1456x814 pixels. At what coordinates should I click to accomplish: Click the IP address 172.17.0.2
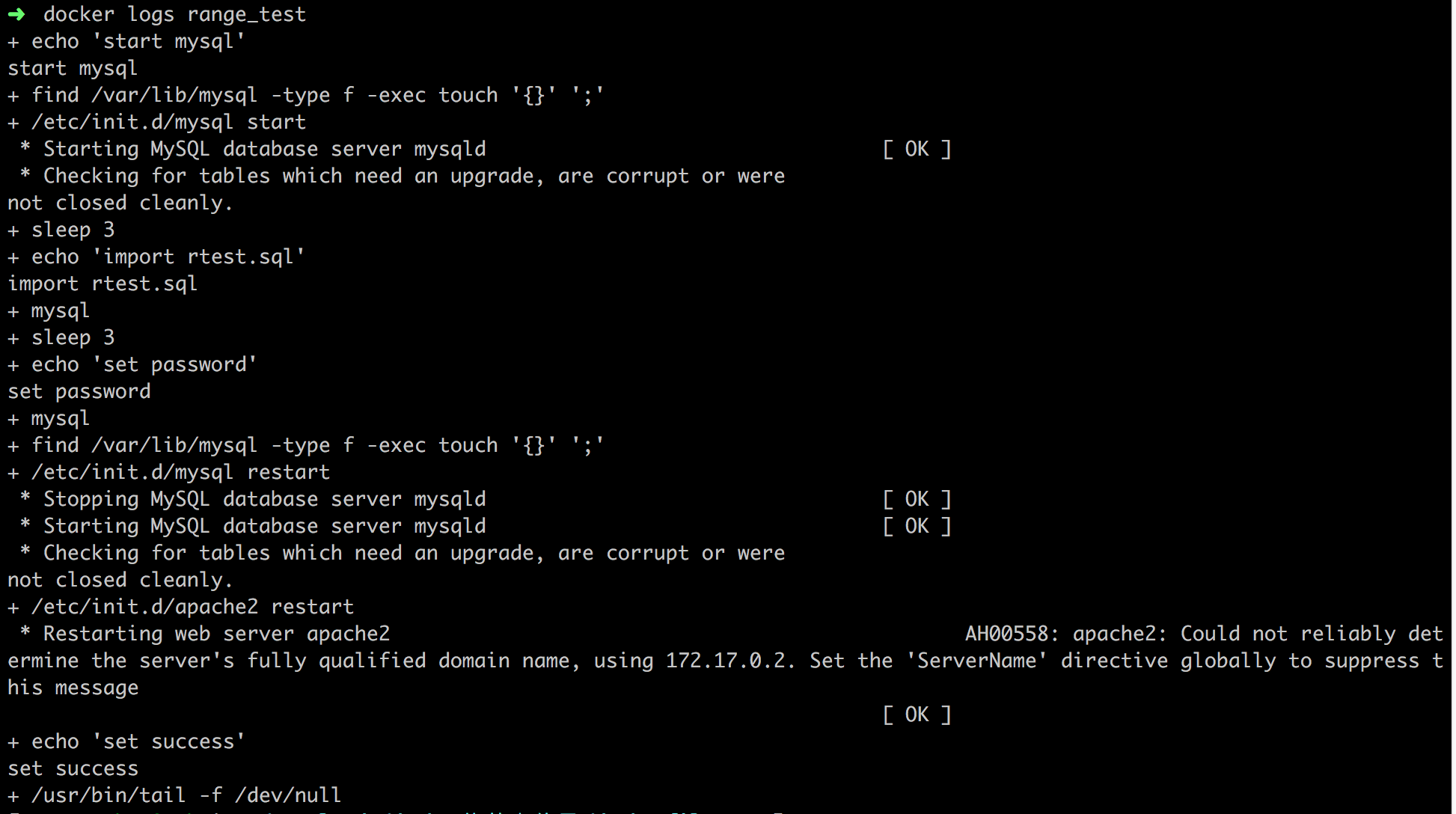point(726,661)
